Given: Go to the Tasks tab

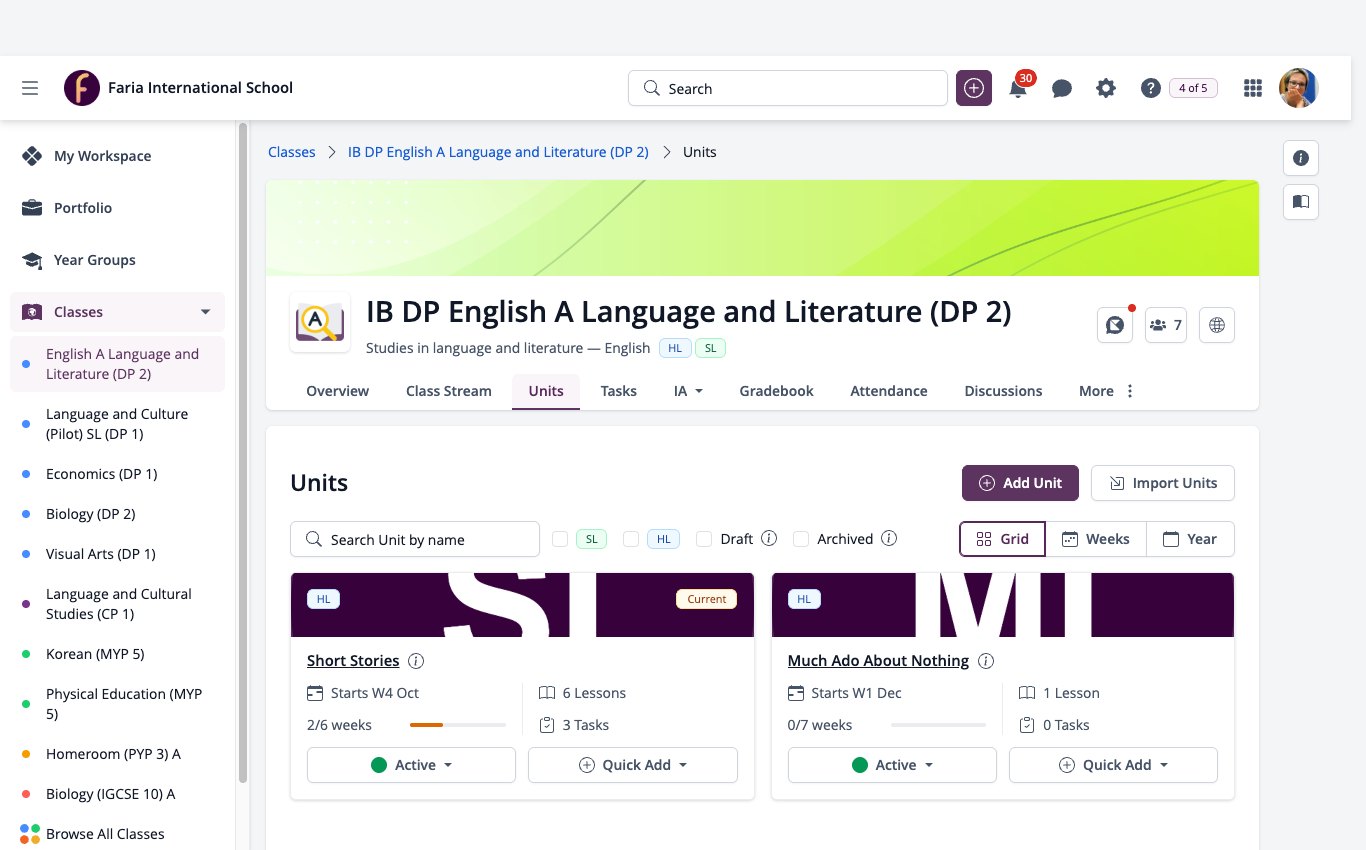Looking at the screenshot, I should pyautogui.click(x=618, y=391).
